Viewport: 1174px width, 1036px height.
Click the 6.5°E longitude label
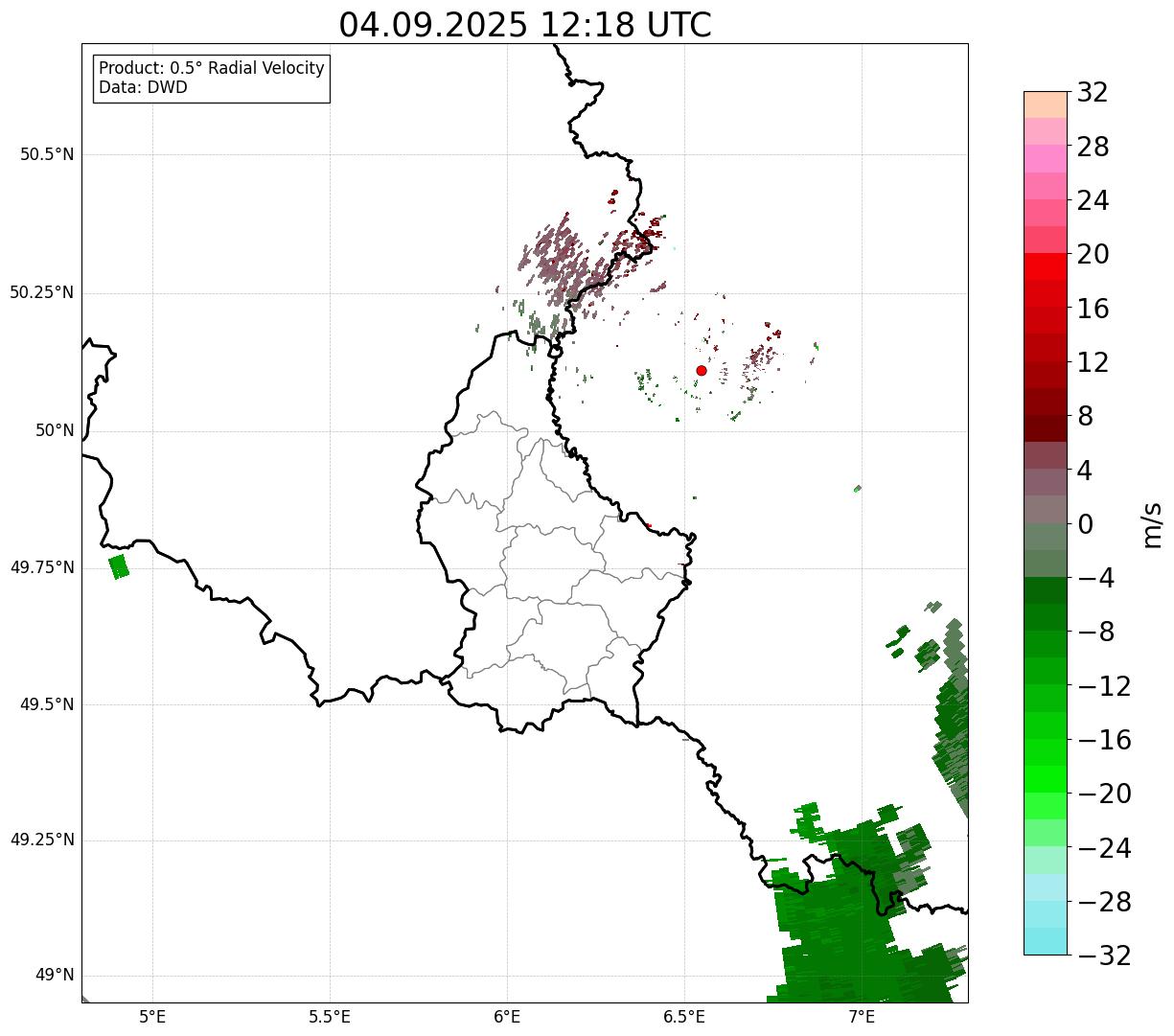click(x=684, y=1017)
